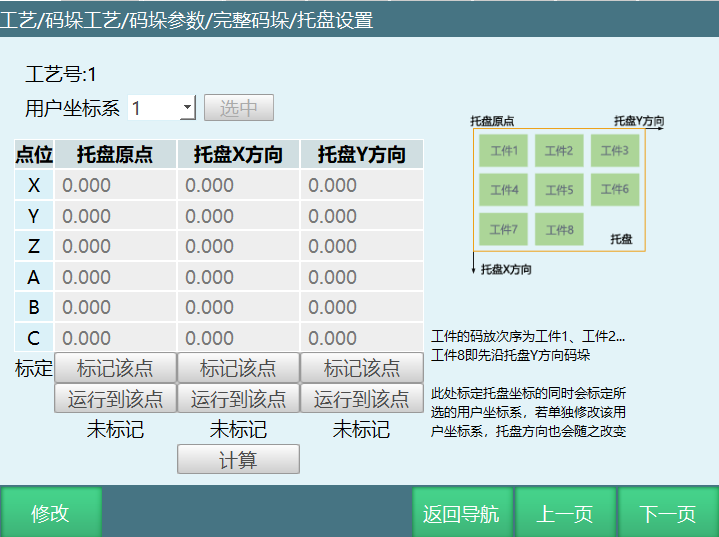Click the 工件8 block in pallet diagram
Screen dimensions: 719x537
point(559,229)
